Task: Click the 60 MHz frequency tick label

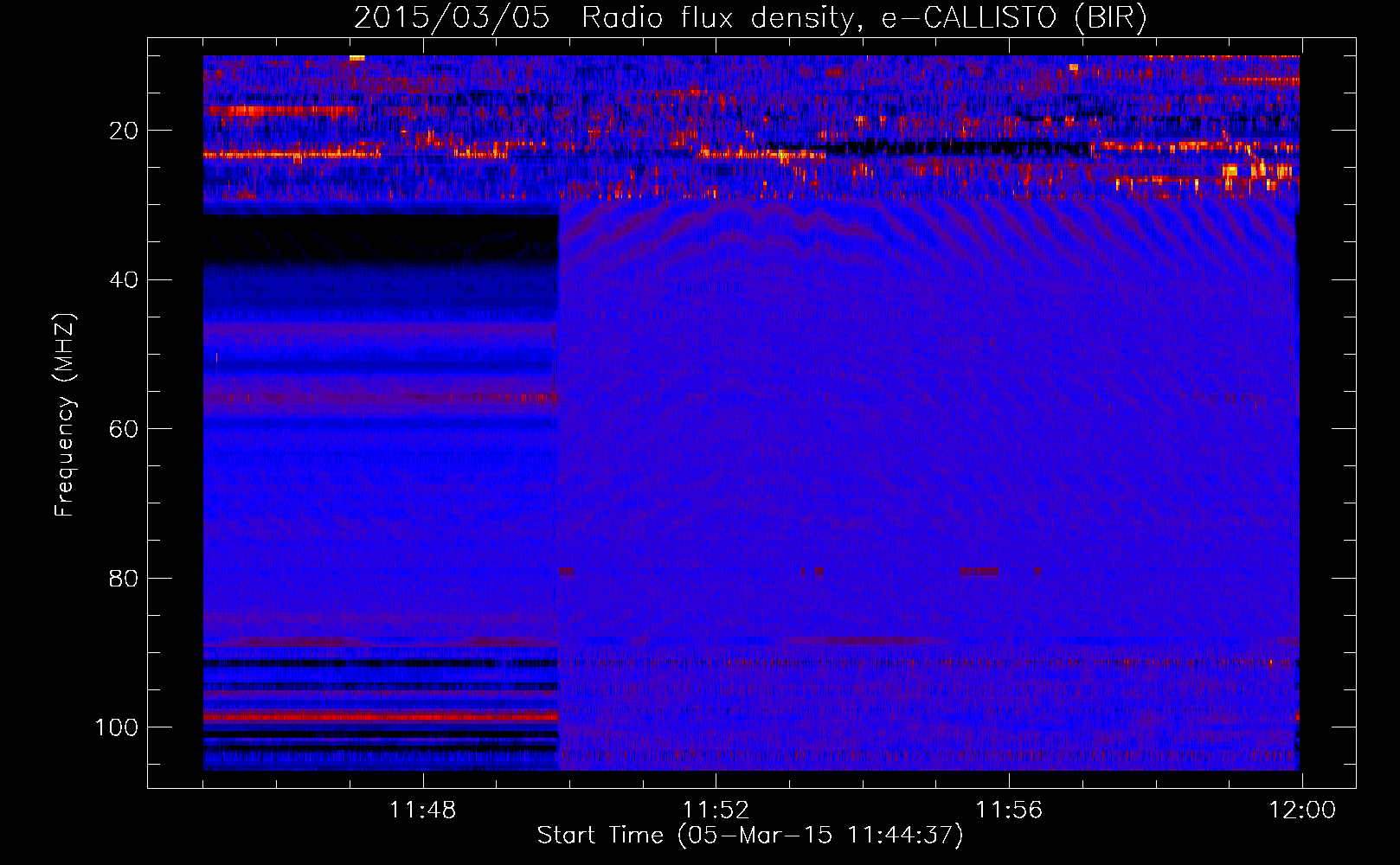Action: [x=124, y=429]
